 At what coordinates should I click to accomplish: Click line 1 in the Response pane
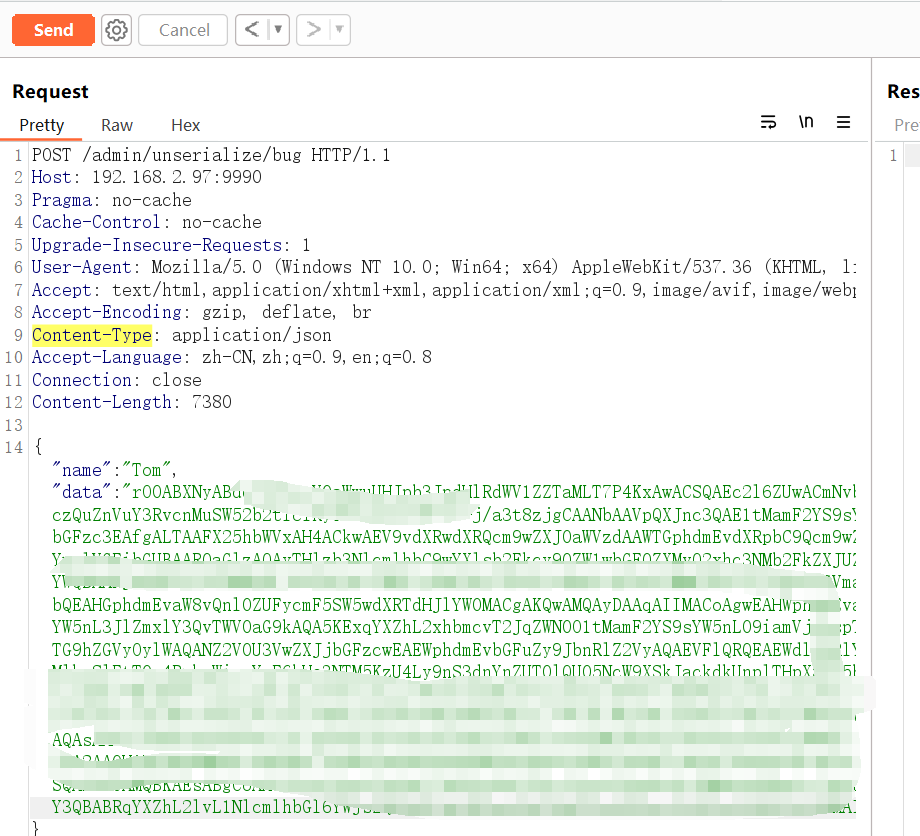click(x=893, y=155)
